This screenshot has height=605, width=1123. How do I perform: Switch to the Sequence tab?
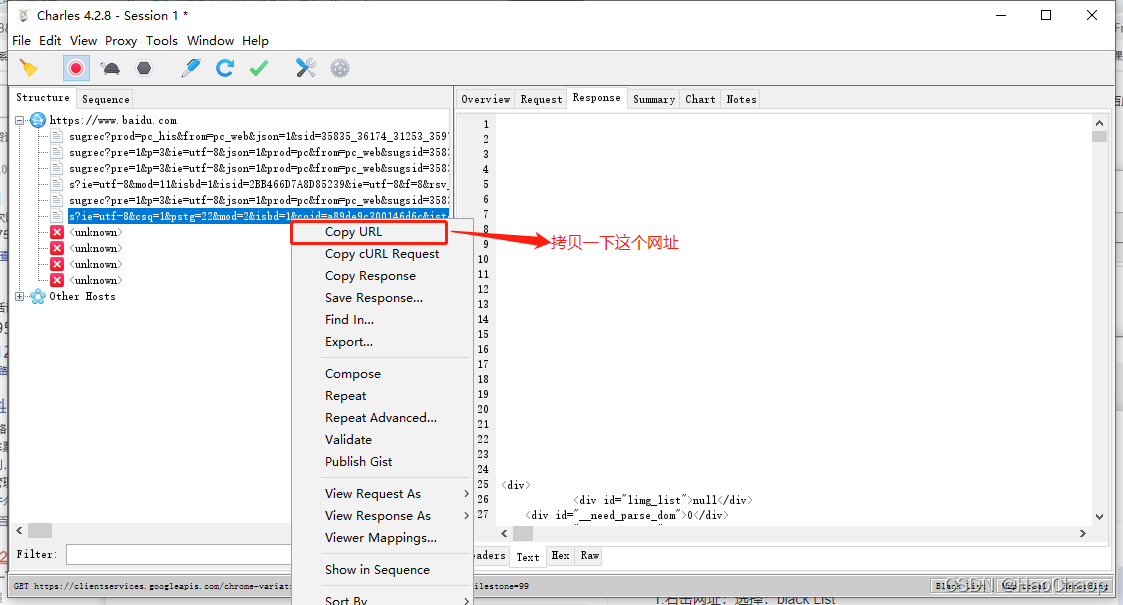click(105, 100)
